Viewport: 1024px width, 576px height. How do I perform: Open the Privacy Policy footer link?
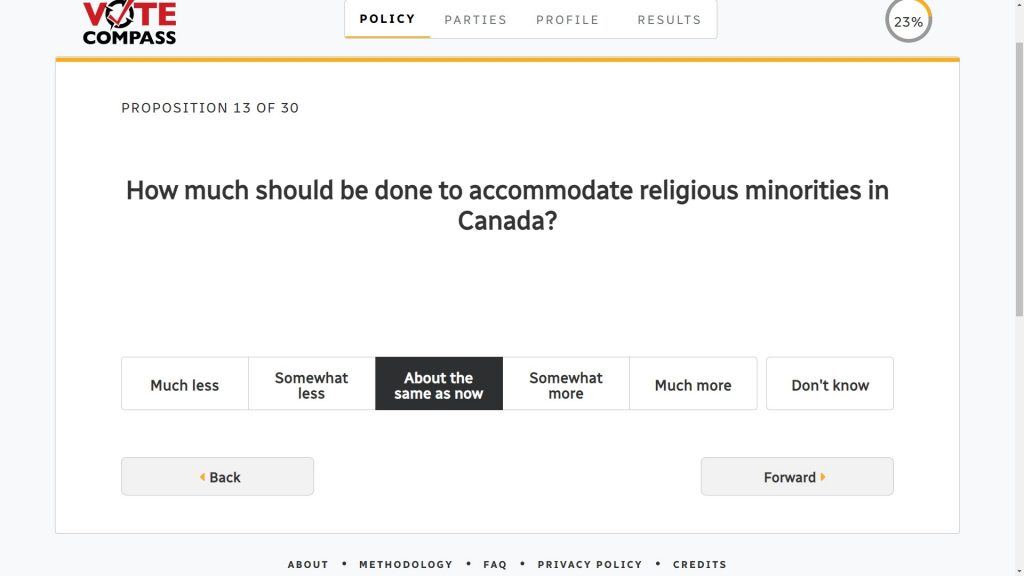[x=590, y=564]
